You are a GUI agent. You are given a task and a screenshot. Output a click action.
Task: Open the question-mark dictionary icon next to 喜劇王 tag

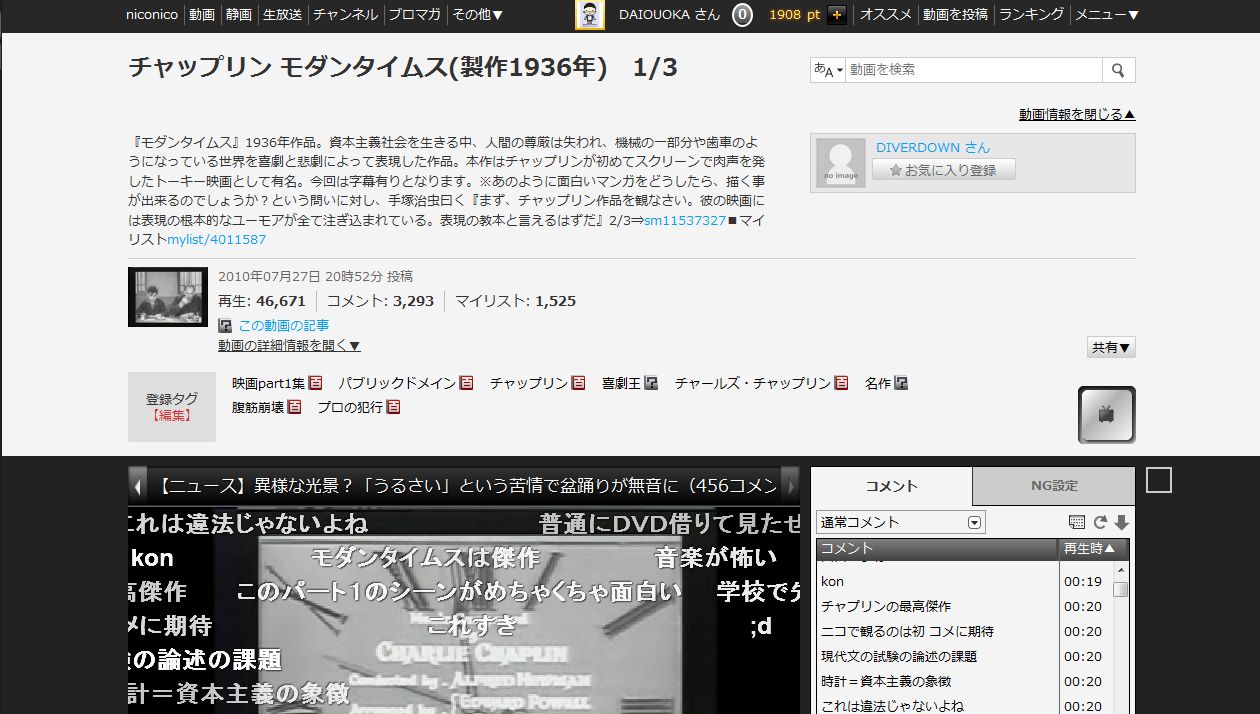[651, 383]
